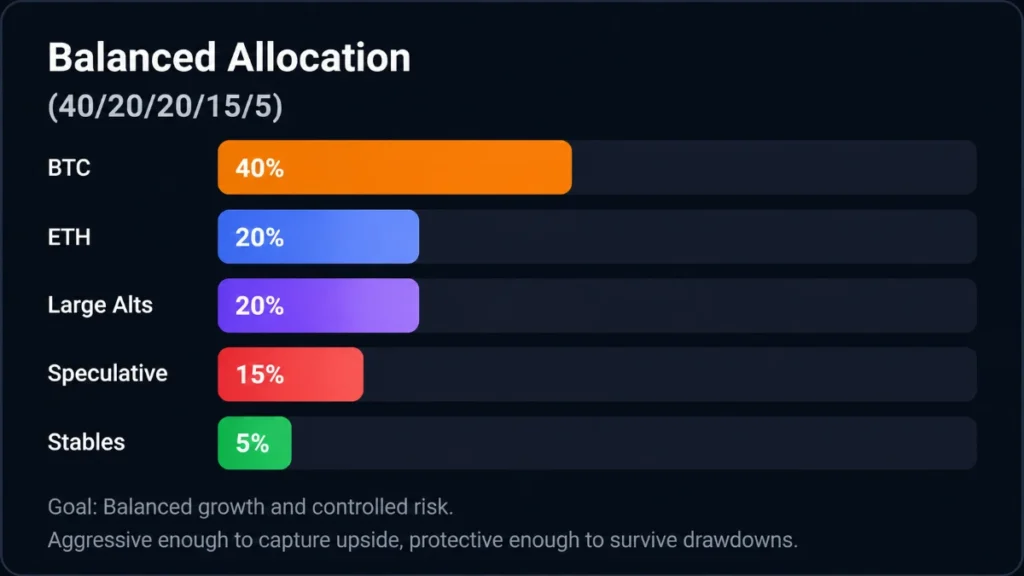
Task: Click the 40% value inside orange bar
Action: (x=259, y=168)
